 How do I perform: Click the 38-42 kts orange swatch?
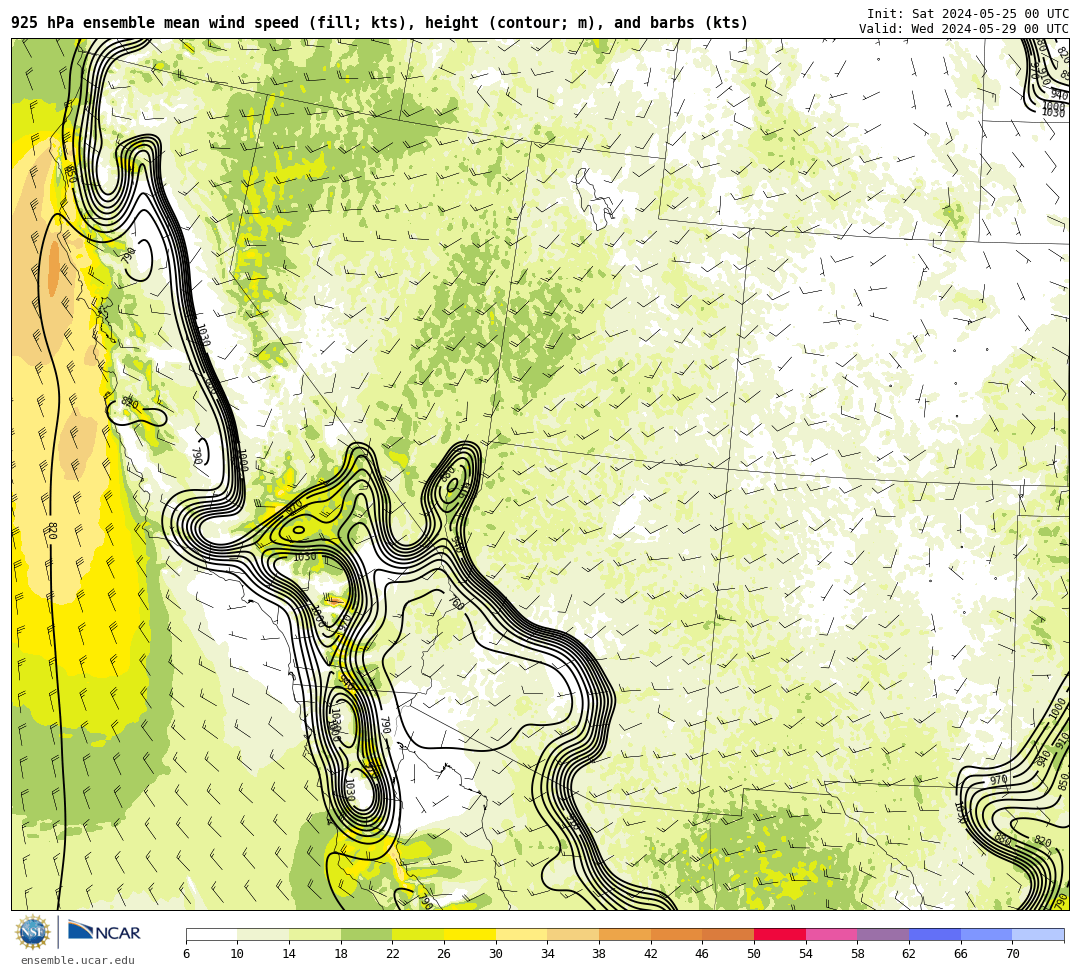pyautogui.click(x=625, y=934)
